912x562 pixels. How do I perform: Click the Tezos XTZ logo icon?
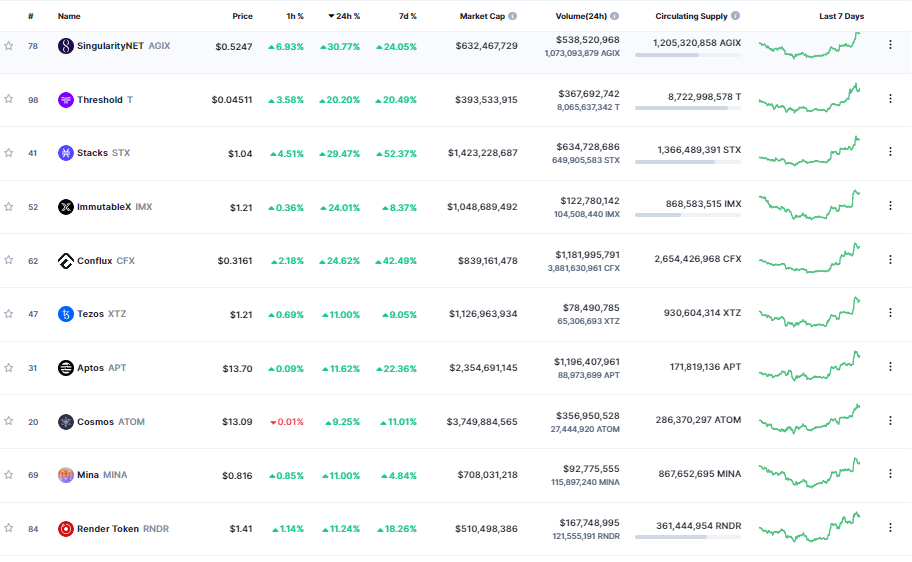(x=66, y=314)
